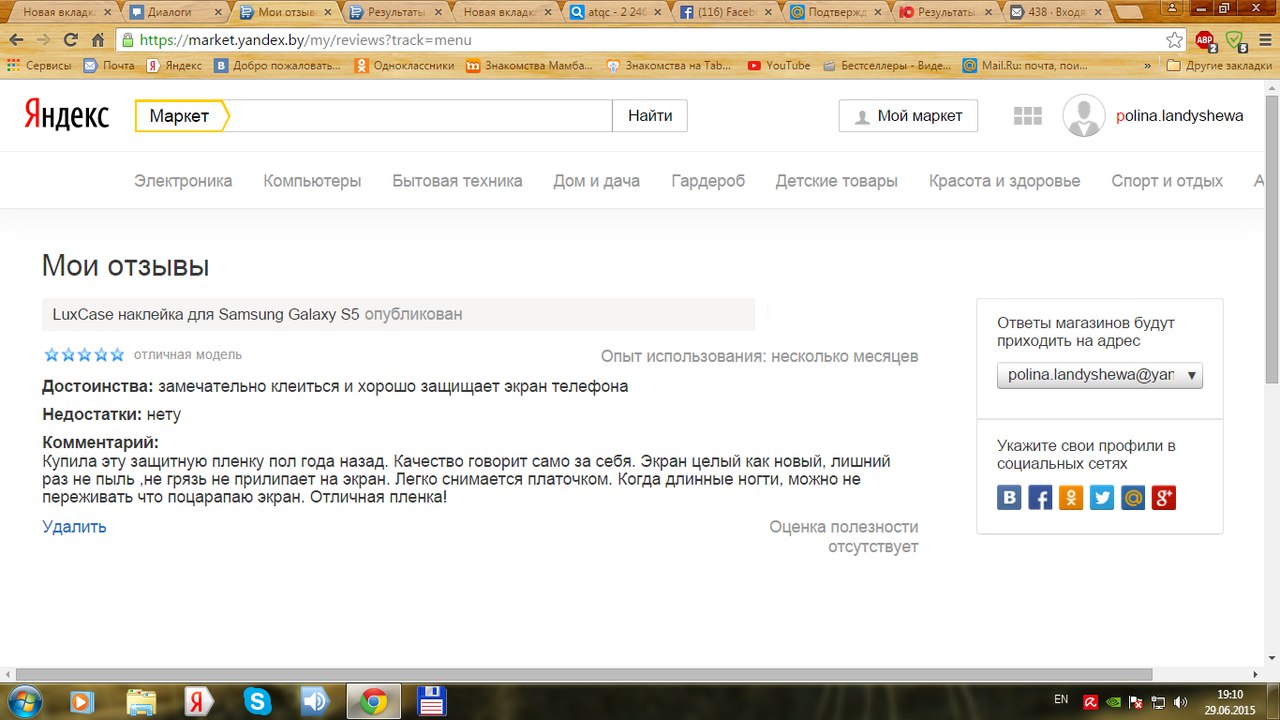Switch to the Диалоги browser tab
Image resolution: width=1280 pixels, height=720 pixels.
pyautogui.click(x=176, y=12)
